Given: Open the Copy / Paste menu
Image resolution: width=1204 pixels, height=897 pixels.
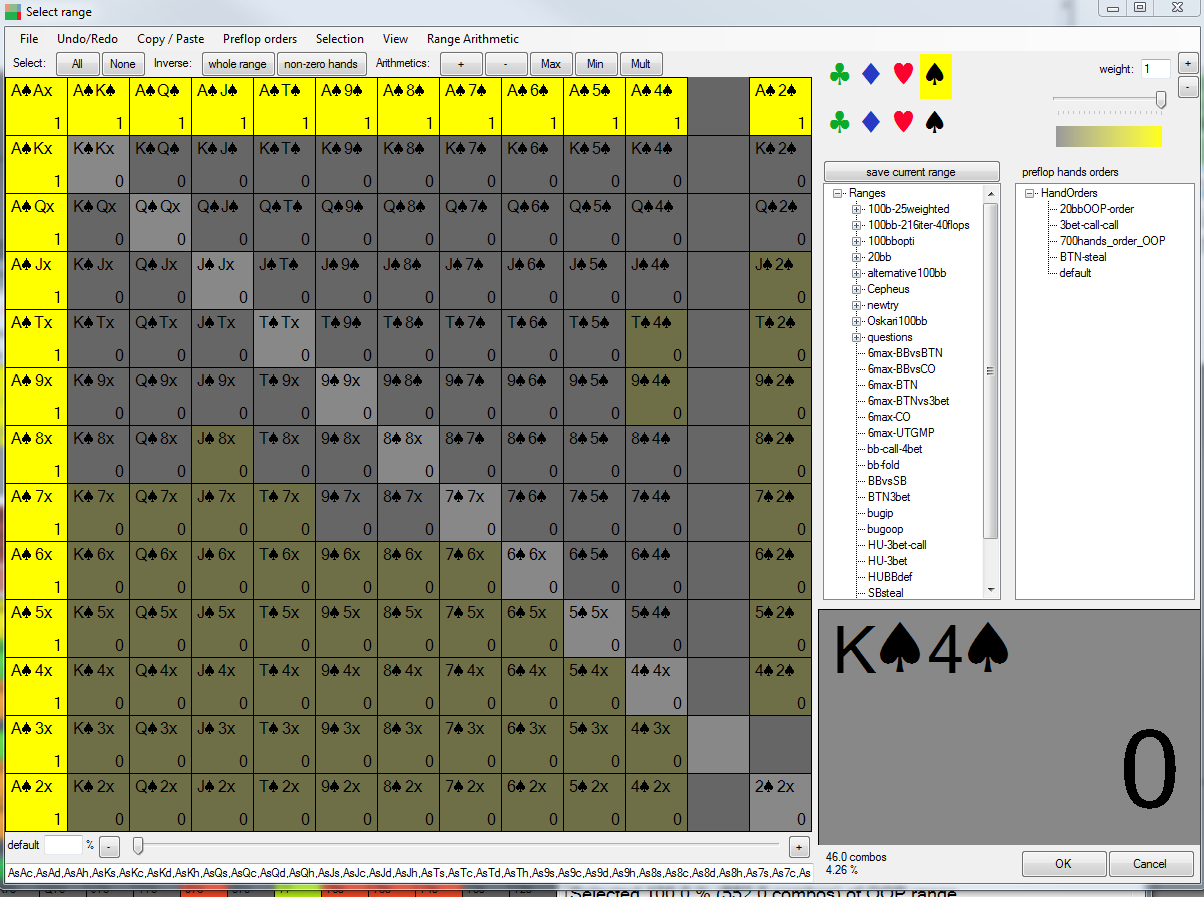Looking at the screenshot, I should 170,39.
